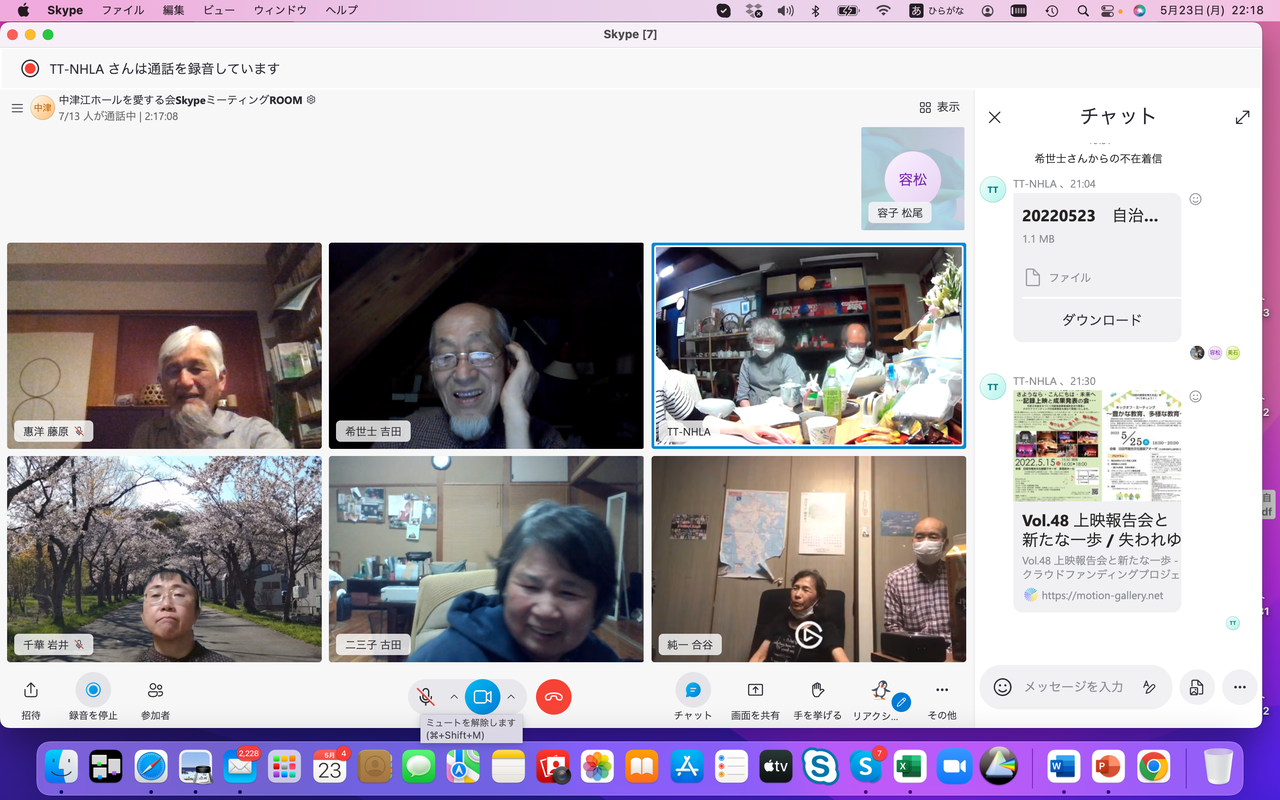
Task: Open meeting settings gear next to ROOM title
Action: tap(311, 100)
